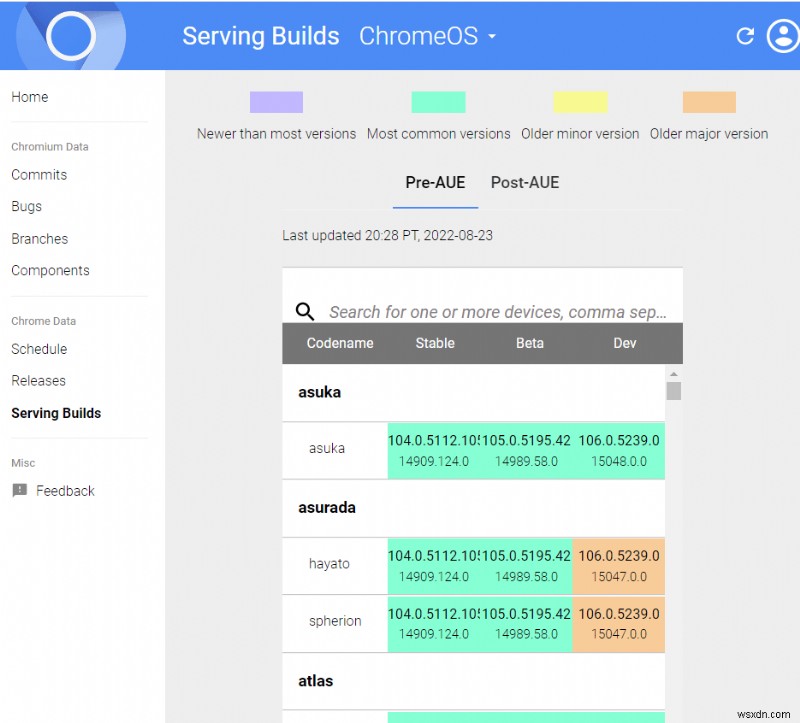Click the search magnifier icon
This screenshot has width=800, height=723.
click(306, 311)
